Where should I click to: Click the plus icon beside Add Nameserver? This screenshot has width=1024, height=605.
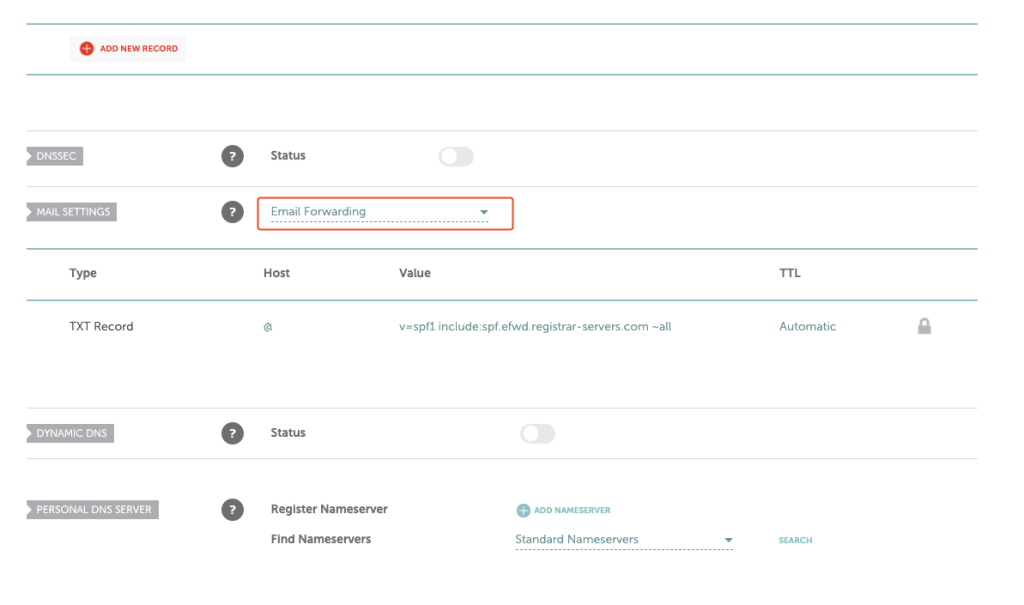[x=523, y=510]
